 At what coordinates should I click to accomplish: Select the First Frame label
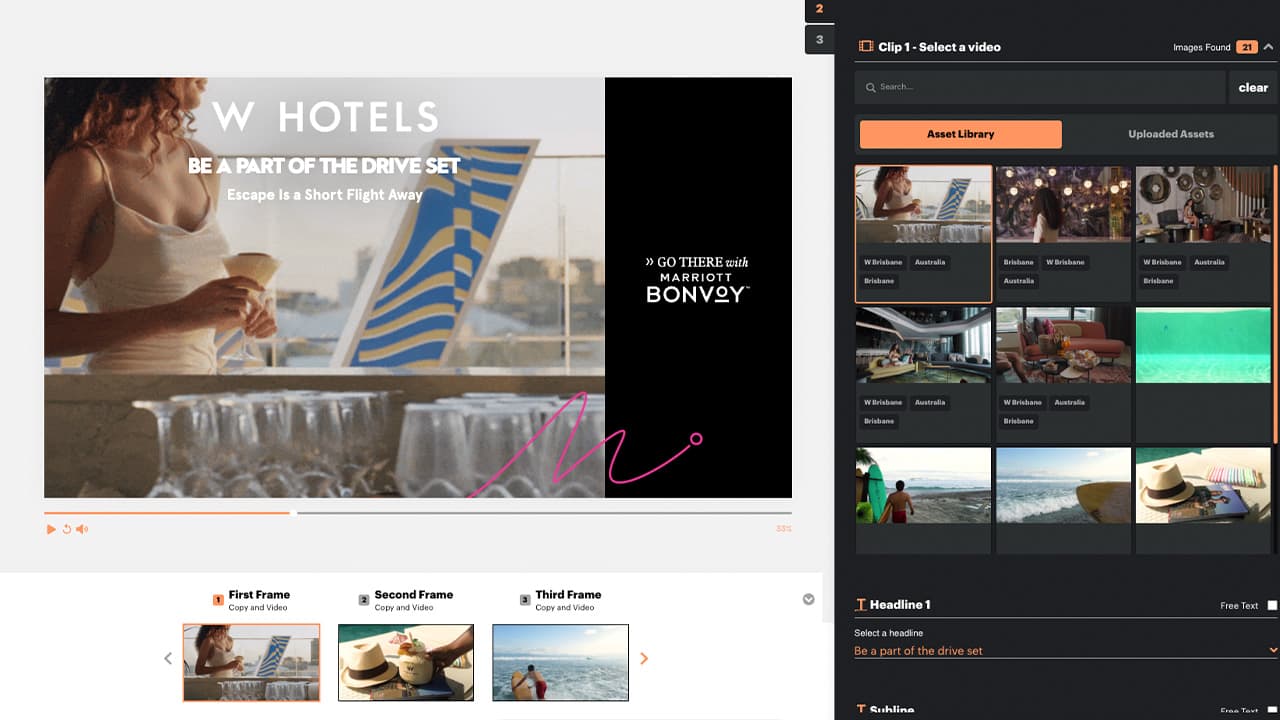coord(259,594)
